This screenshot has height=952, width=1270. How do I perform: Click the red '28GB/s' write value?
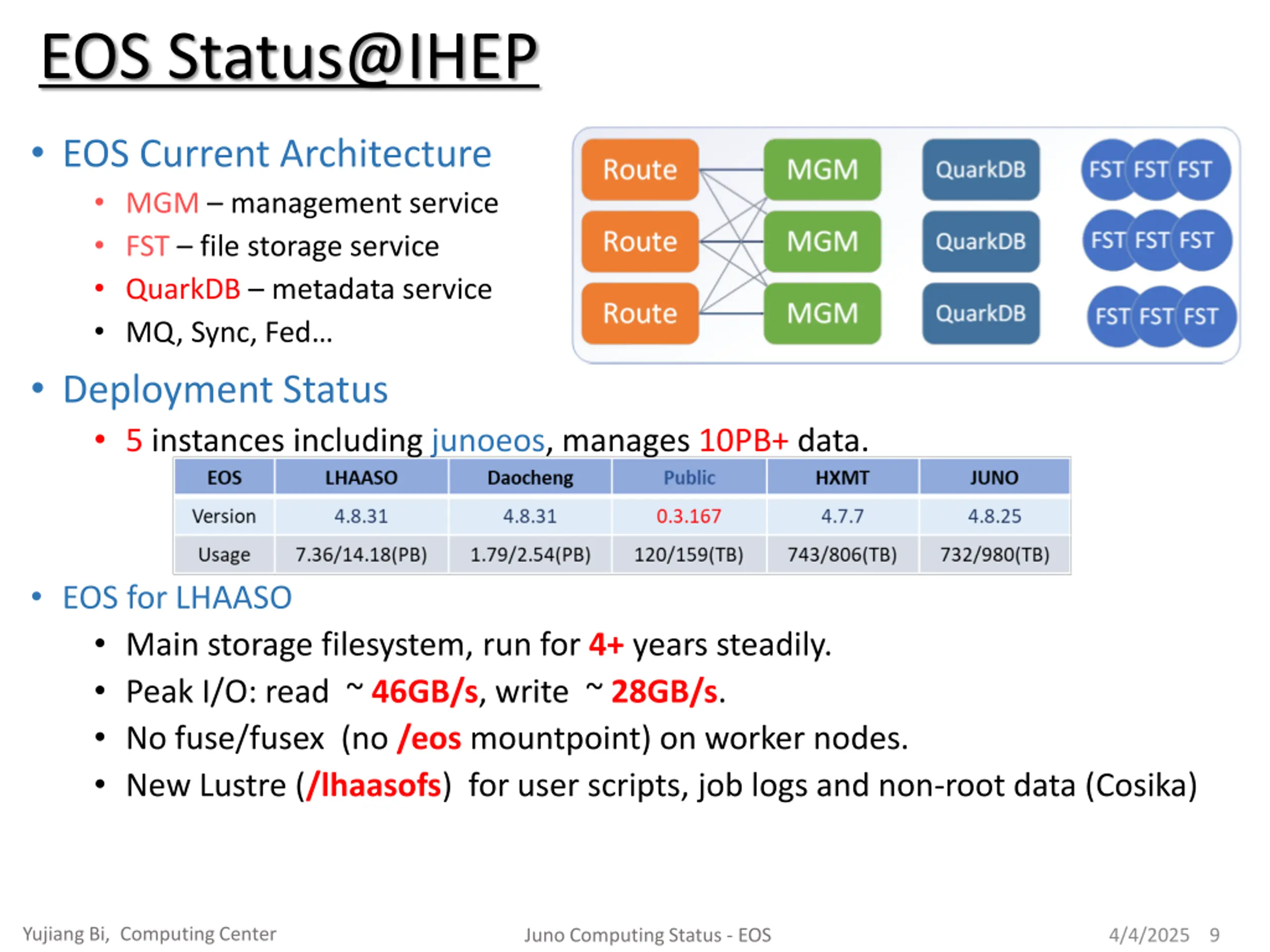coord(664,692)
